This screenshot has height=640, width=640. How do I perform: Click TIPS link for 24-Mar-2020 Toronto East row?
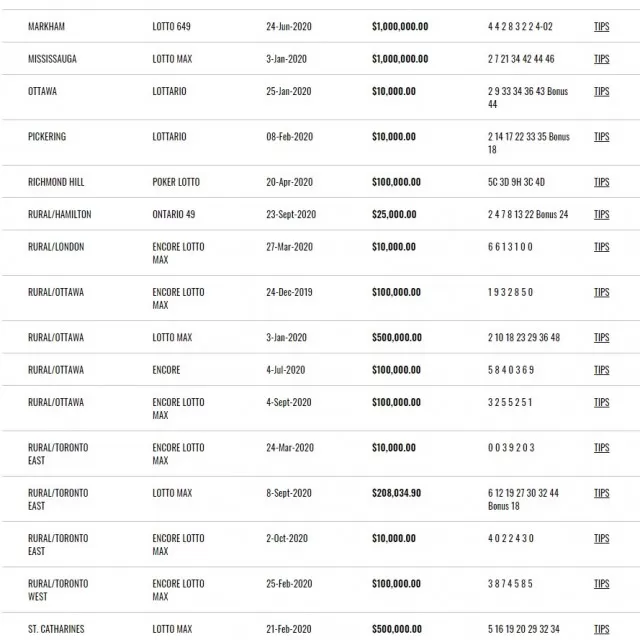pyautogui.click(x=601, y=447)
